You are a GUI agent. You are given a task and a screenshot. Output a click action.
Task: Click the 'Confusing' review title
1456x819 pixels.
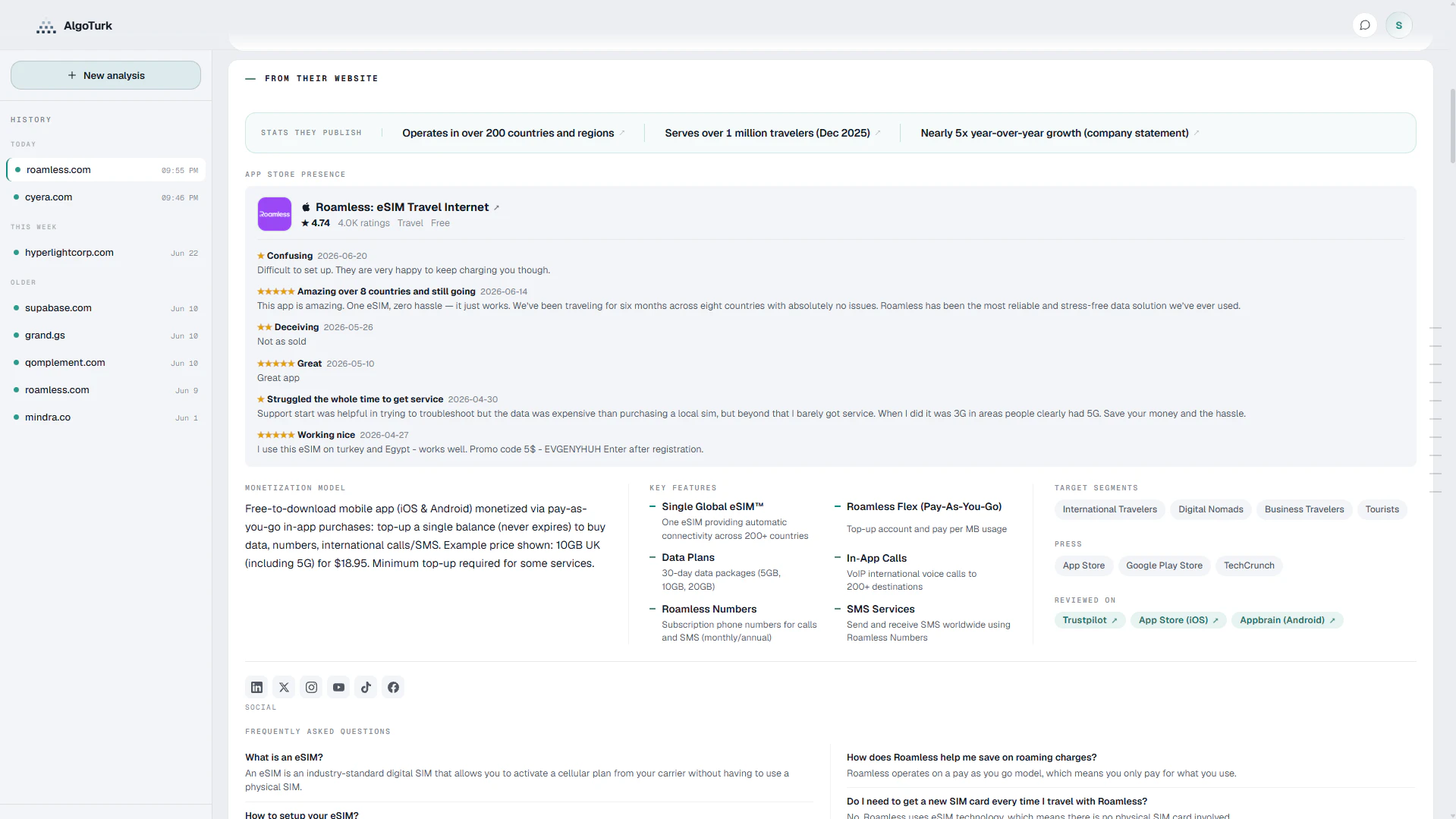(x=289, y=256)
